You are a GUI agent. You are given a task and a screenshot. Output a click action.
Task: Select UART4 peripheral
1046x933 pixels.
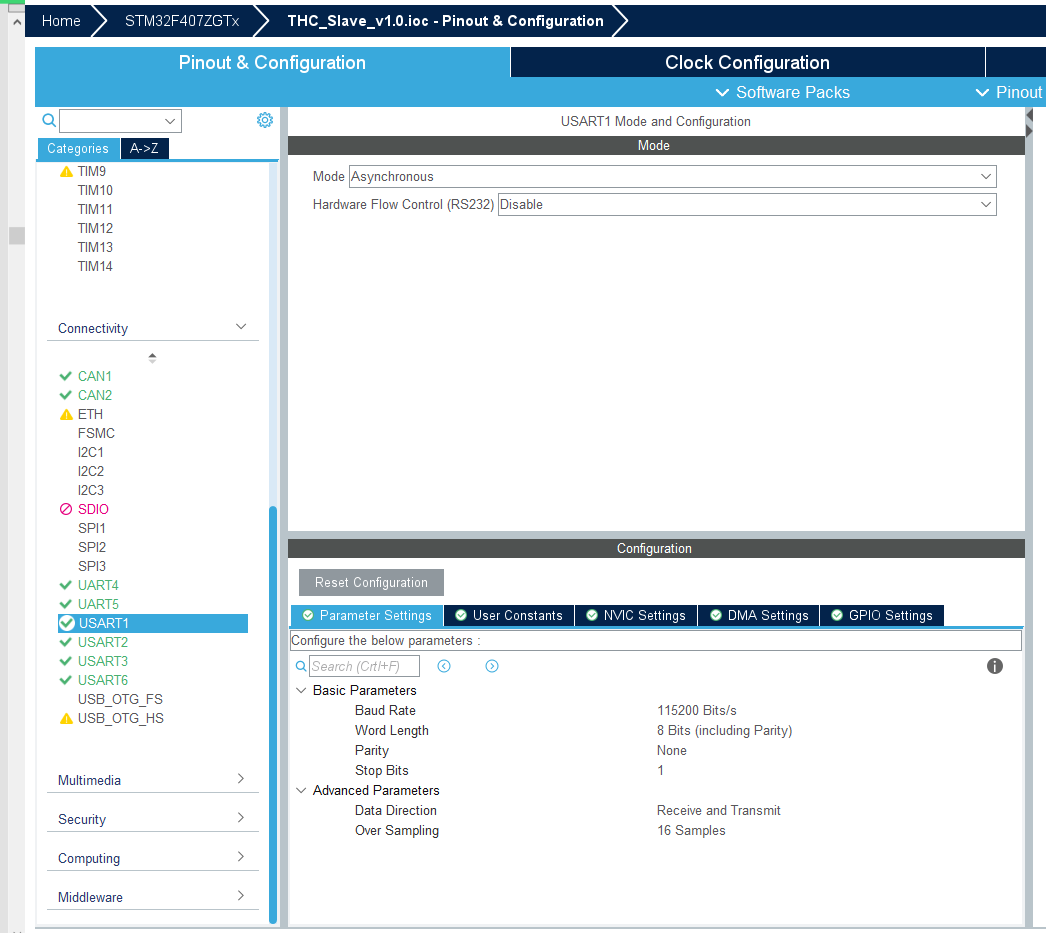(98, 585)
